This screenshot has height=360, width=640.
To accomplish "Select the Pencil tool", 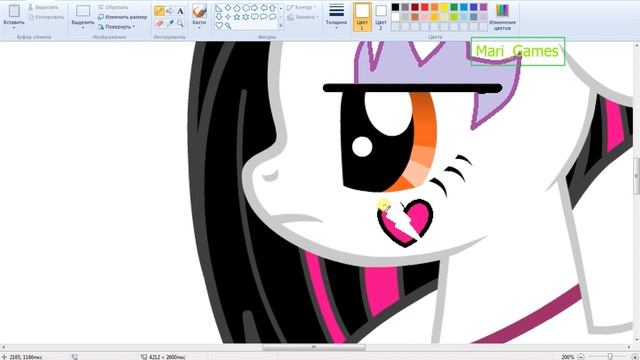I will [x=159, y=11].
